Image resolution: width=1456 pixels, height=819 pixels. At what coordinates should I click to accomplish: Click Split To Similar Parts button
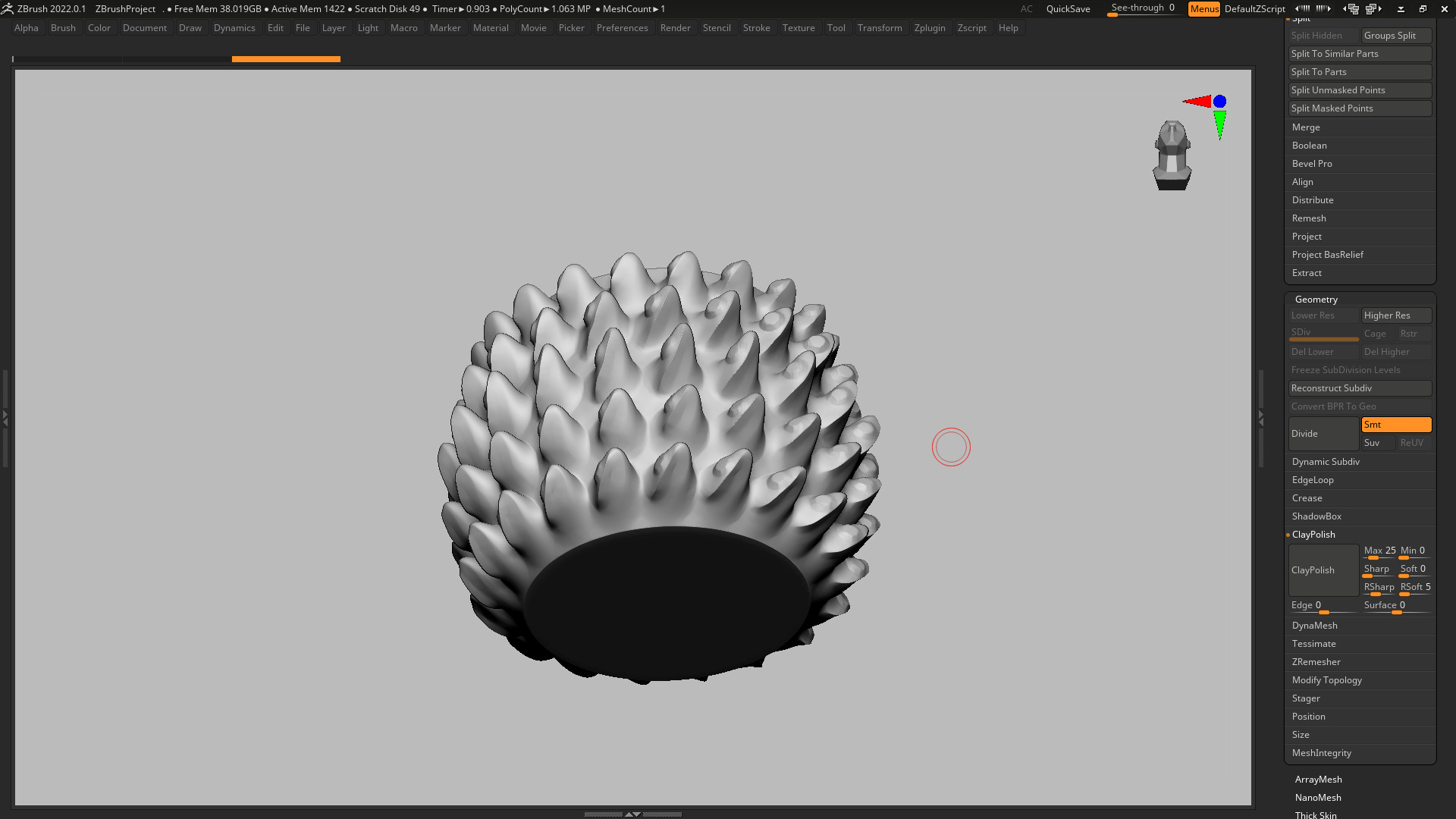tap(1360, 54)
